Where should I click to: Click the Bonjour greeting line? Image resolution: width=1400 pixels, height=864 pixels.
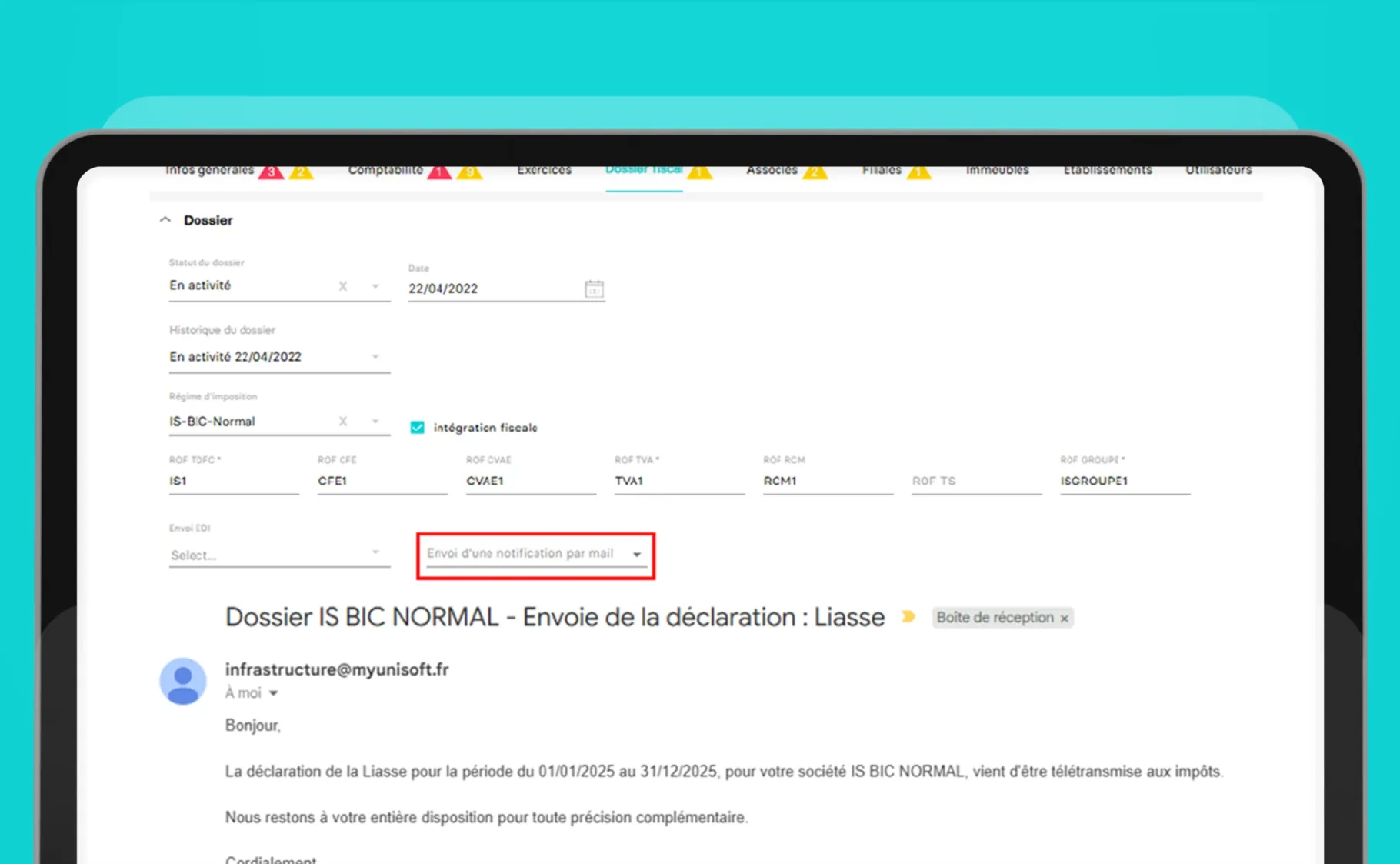tap(252, 726)
